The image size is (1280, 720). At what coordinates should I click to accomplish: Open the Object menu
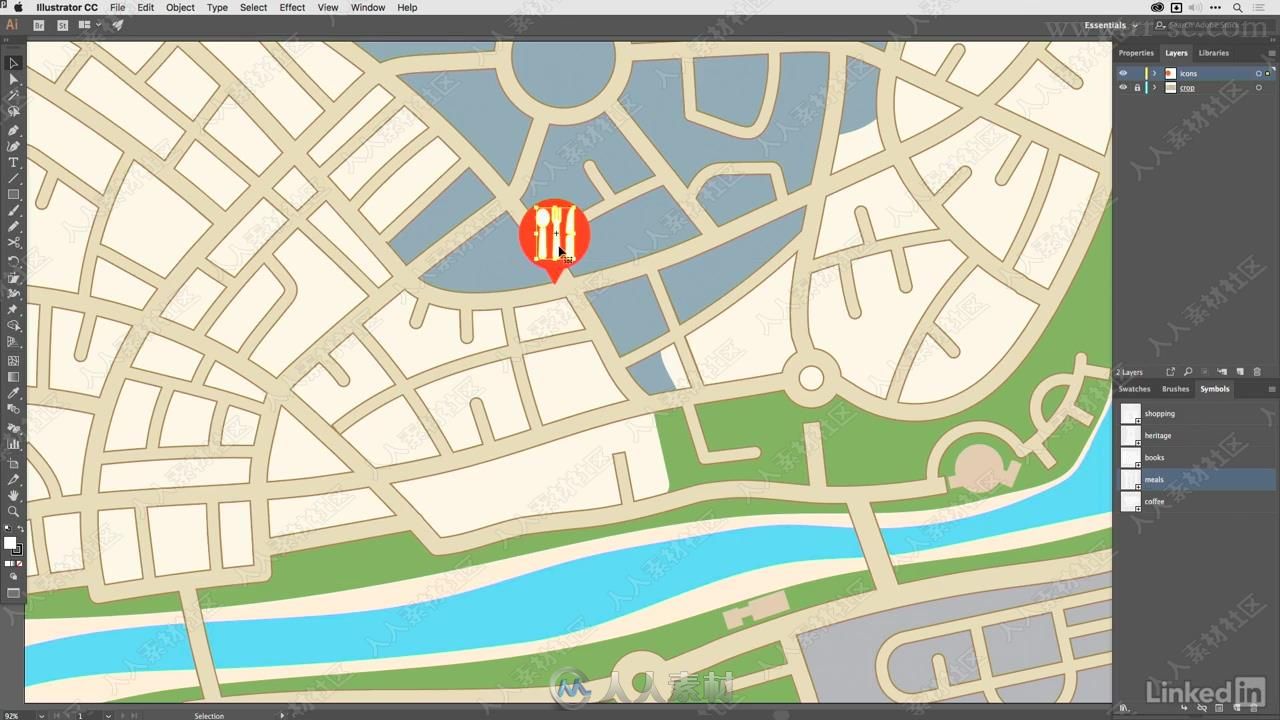click(180, 7)
